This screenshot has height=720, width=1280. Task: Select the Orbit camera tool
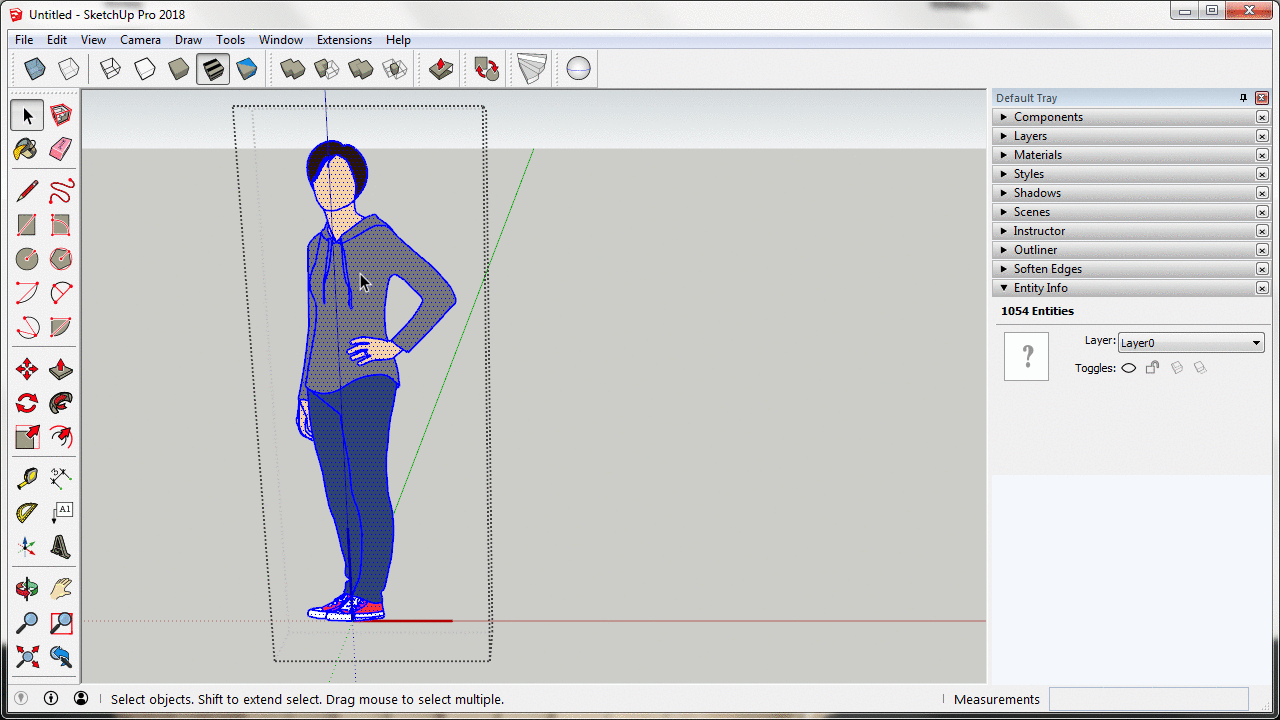coord(27,589)
